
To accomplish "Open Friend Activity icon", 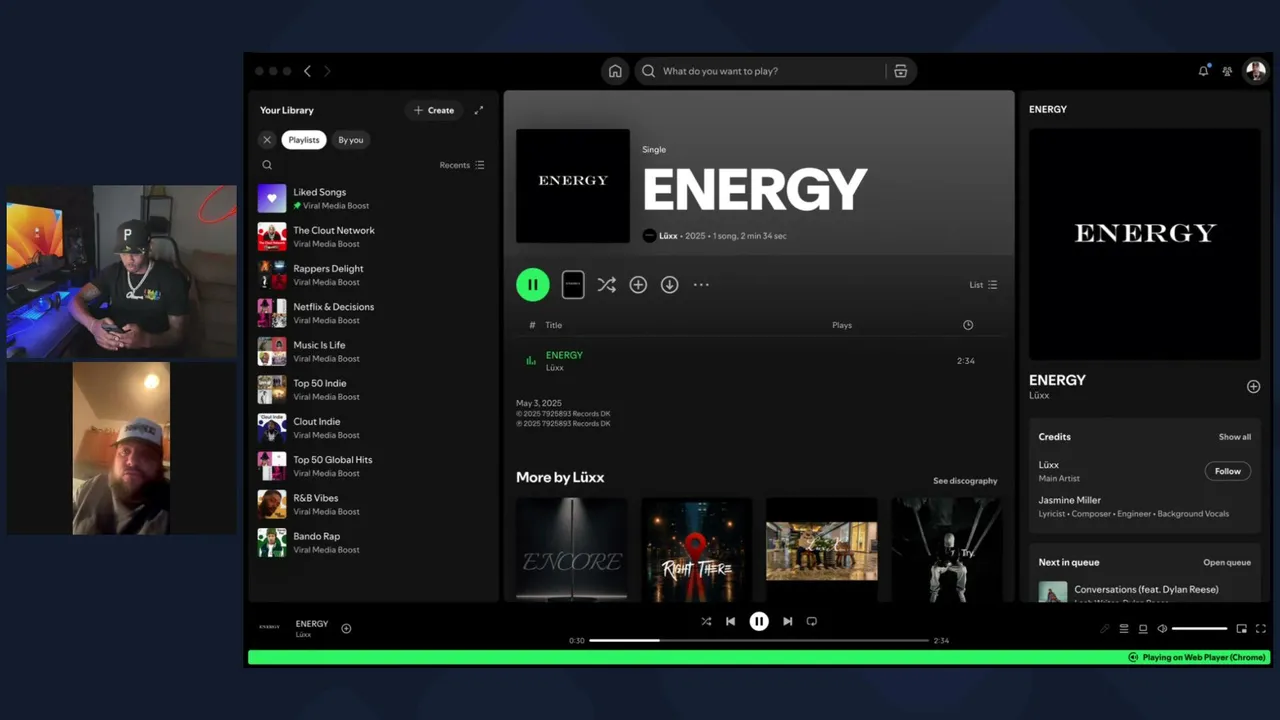I will pos(1227,71).
